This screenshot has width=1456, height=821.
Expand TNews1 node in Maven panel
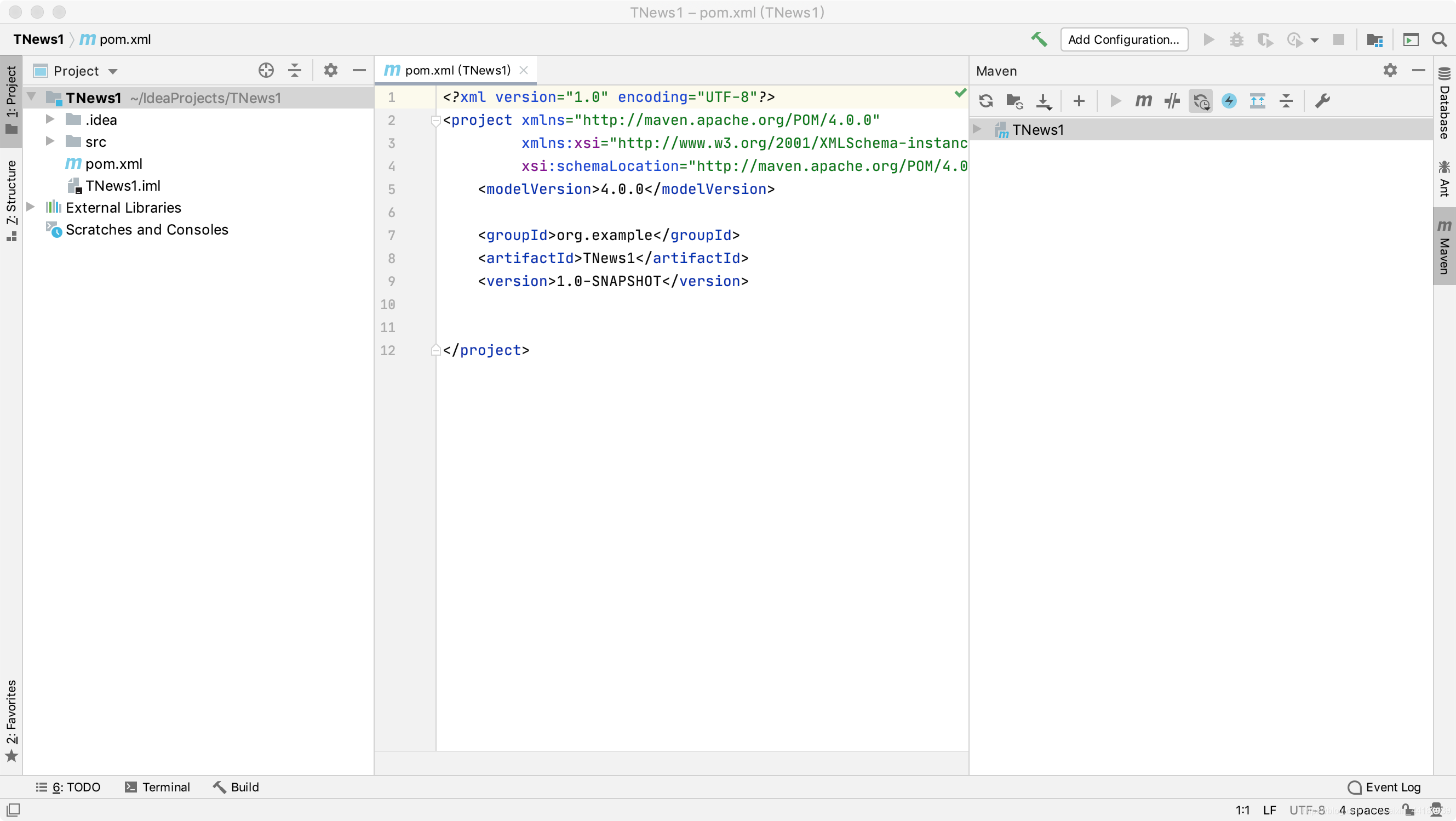[x=977, y=129]
